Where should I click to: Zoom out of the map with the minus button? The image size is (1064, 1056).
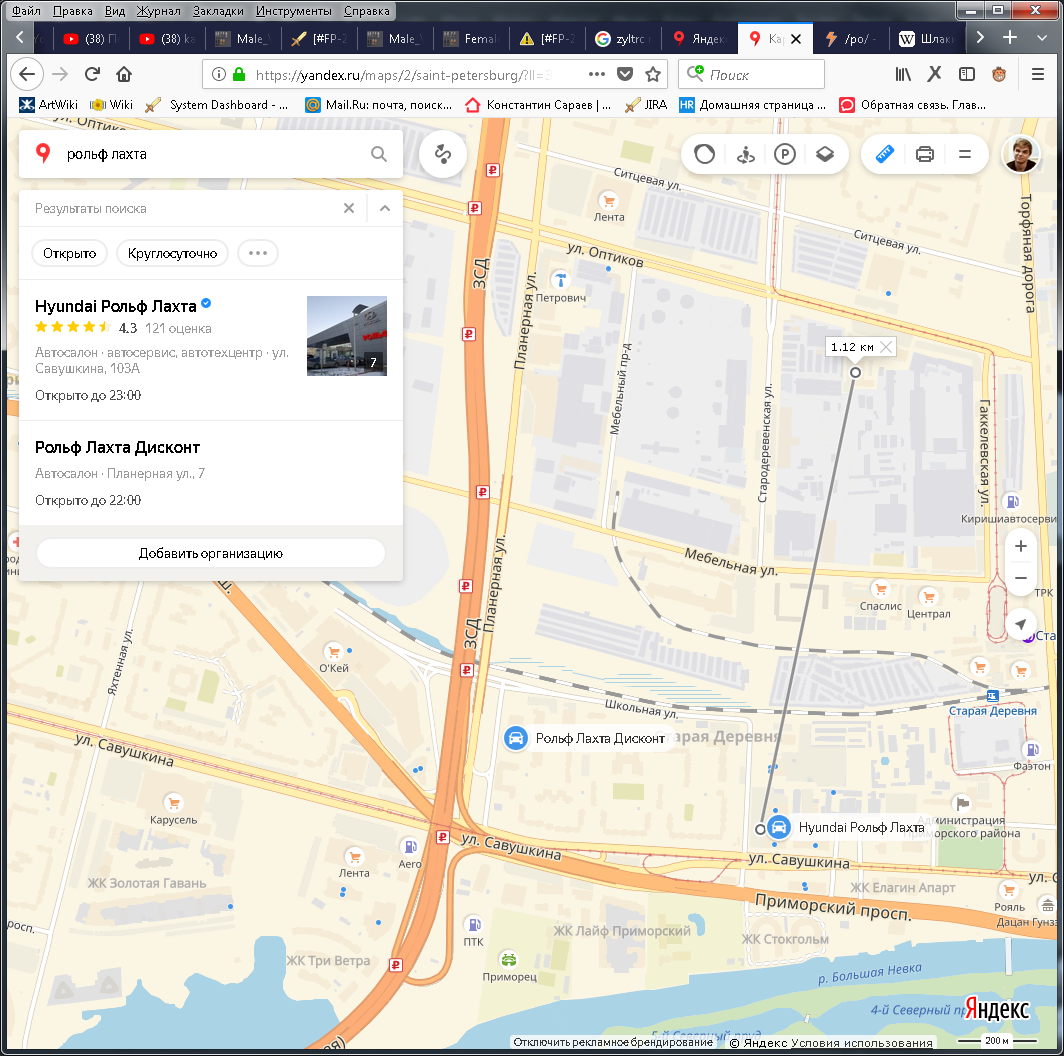click(x=1021, y=578)
